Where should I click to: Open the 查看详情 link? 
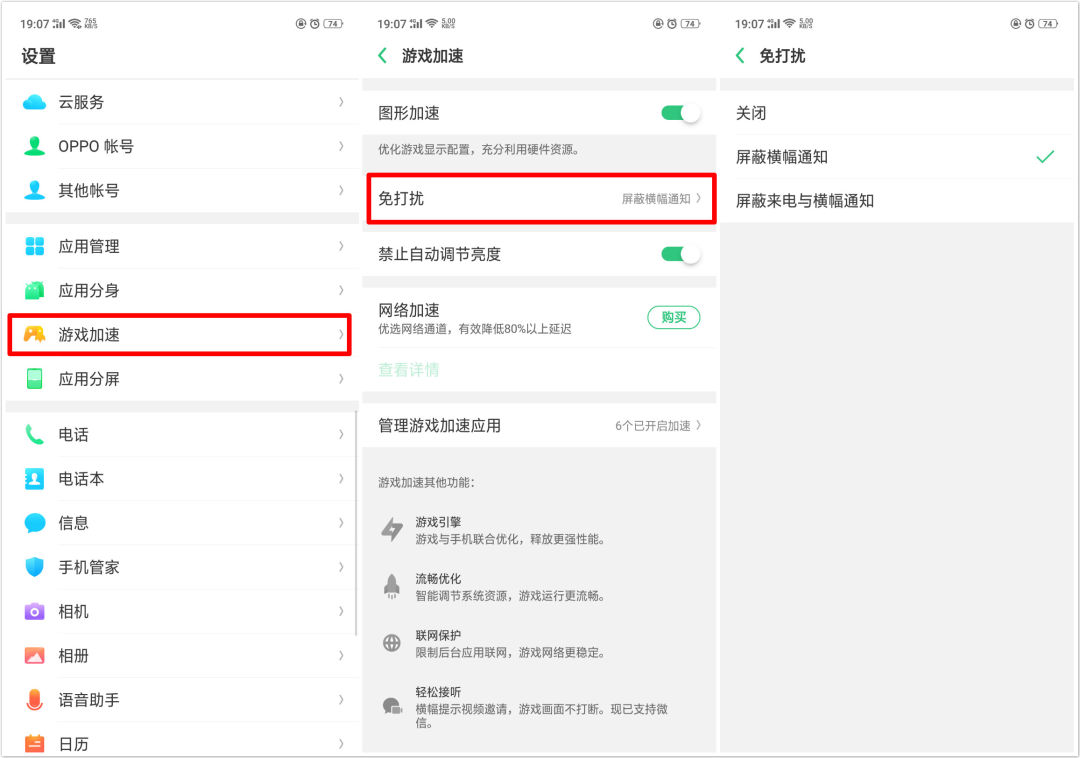(x=407, y=369)
